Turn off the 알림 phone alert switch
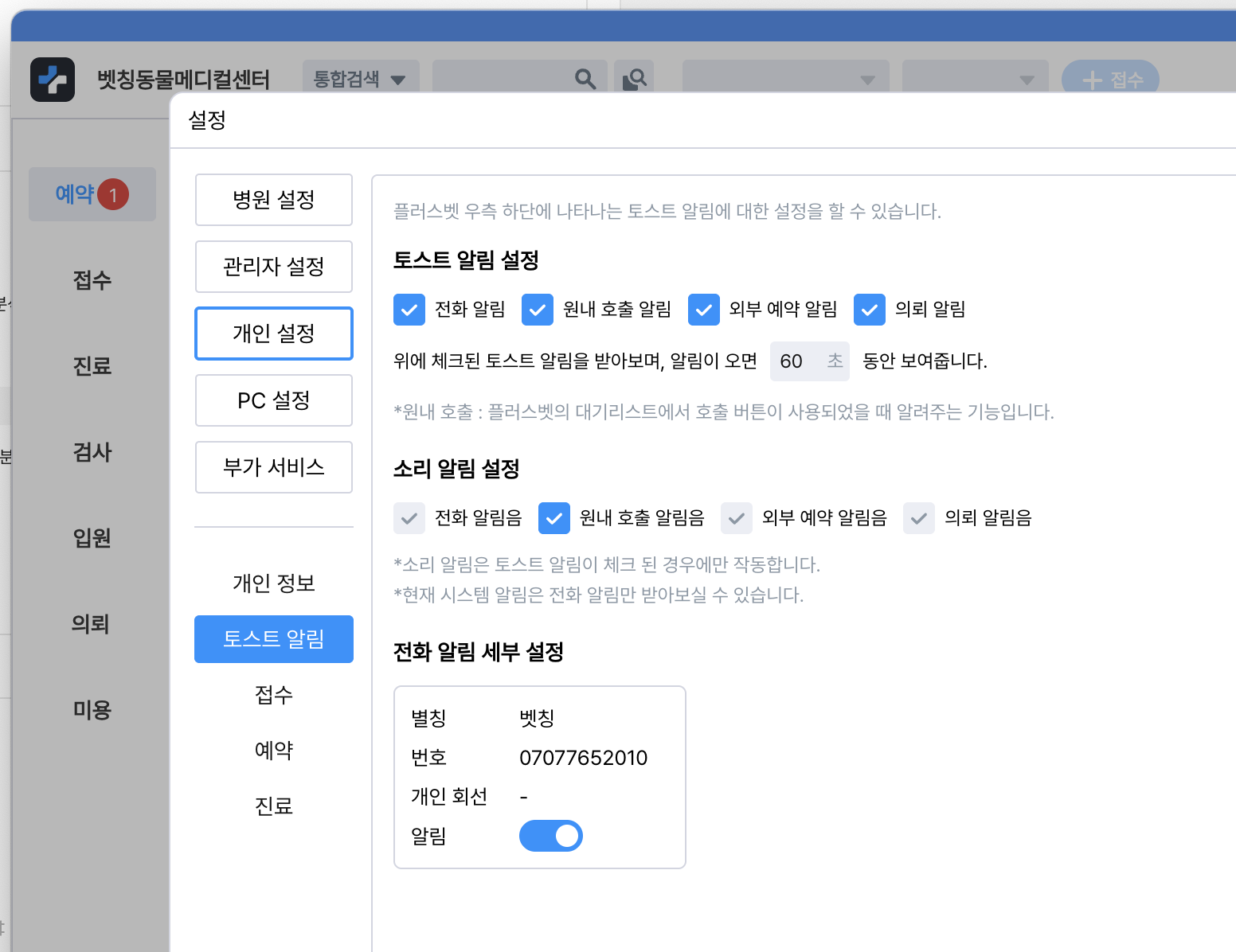1236x952 pixels. click(x=551, y=836)
